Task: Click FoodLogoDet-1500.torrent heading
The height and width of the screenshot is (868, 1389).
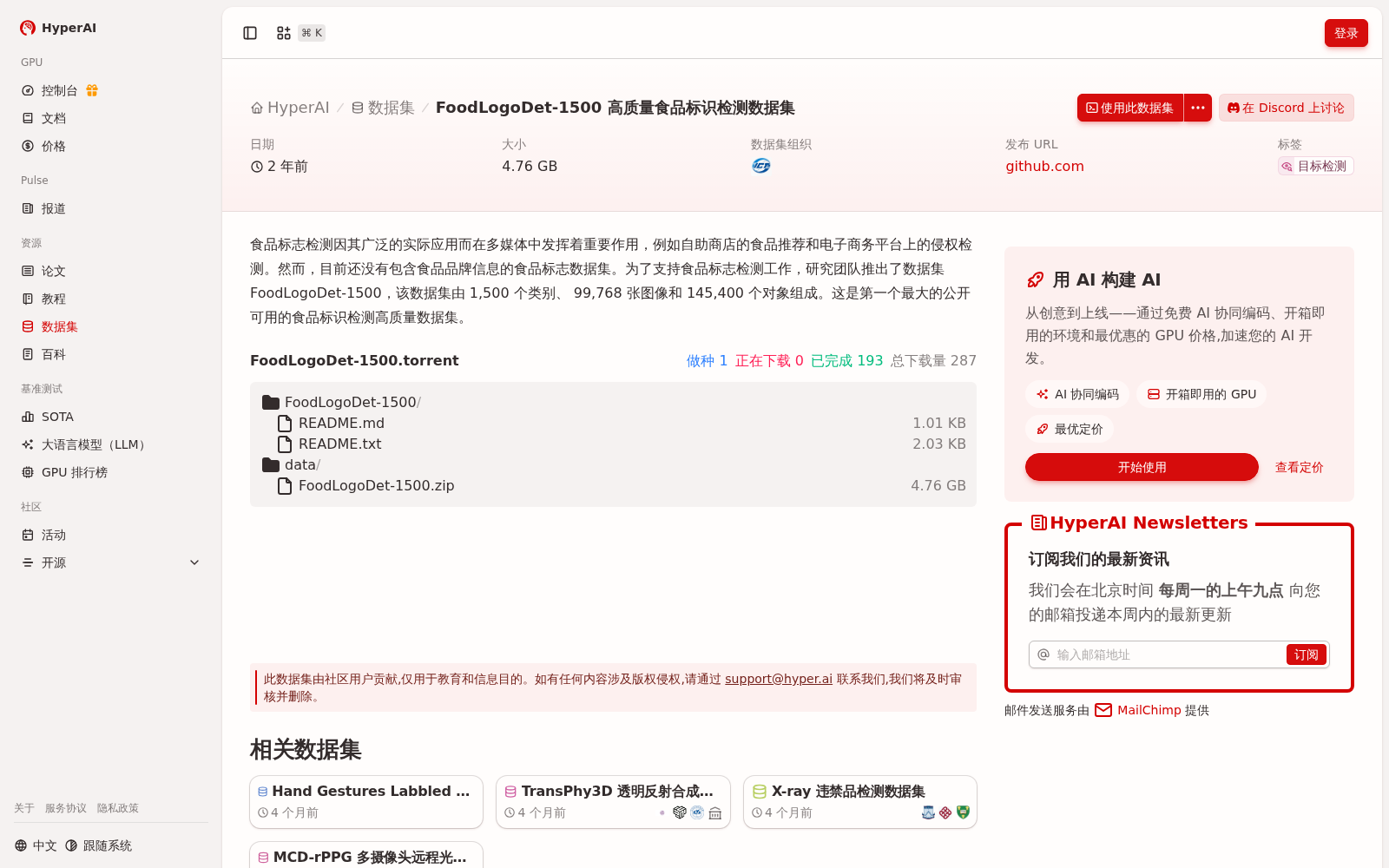Action: [354, 360]
